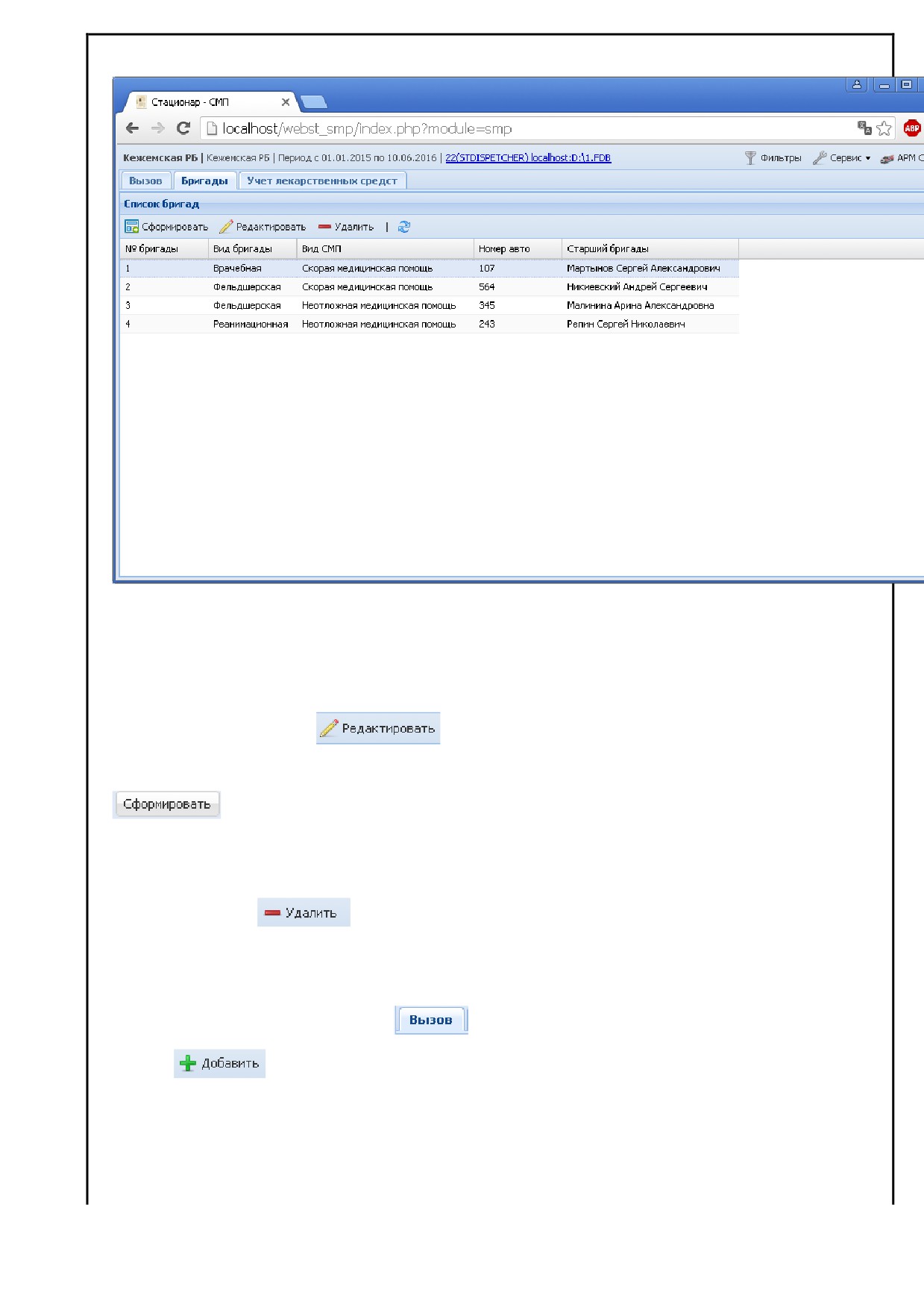Sort by Вид бригады column header
The image size is (924, 1307).
(252, 248)
